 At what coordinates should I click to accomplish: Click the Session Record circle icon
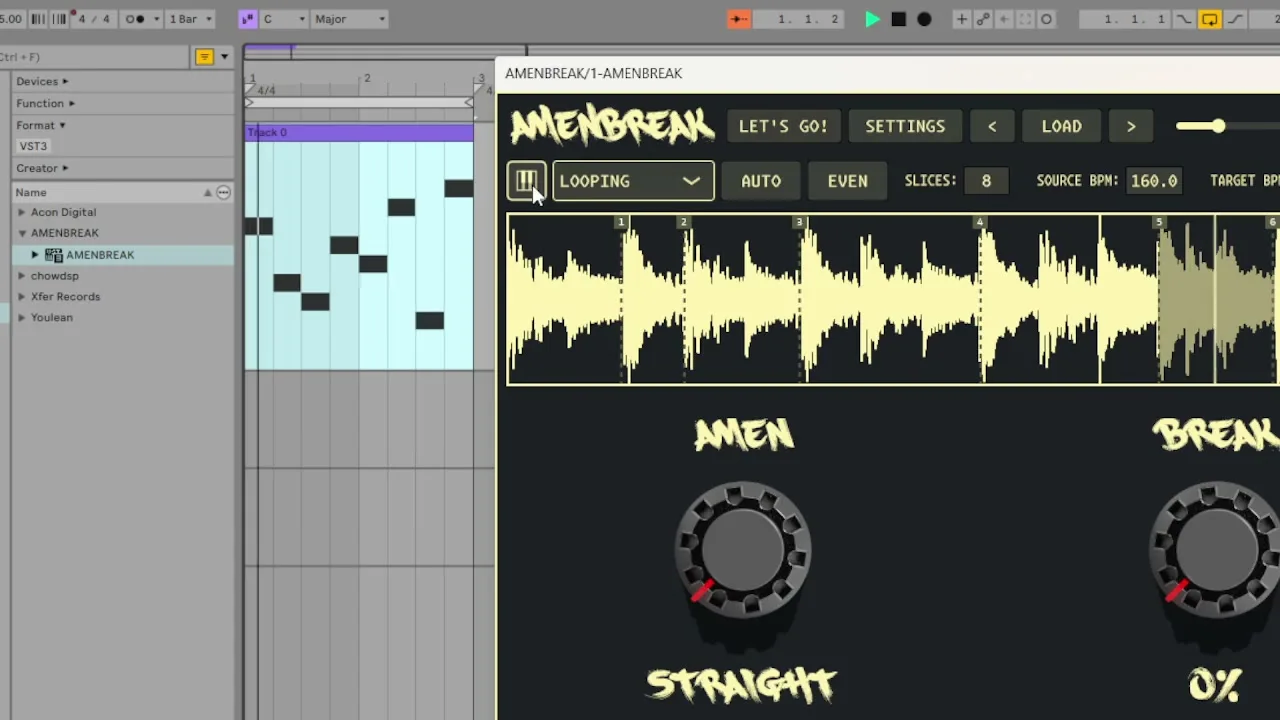[x=1046, y=19]
